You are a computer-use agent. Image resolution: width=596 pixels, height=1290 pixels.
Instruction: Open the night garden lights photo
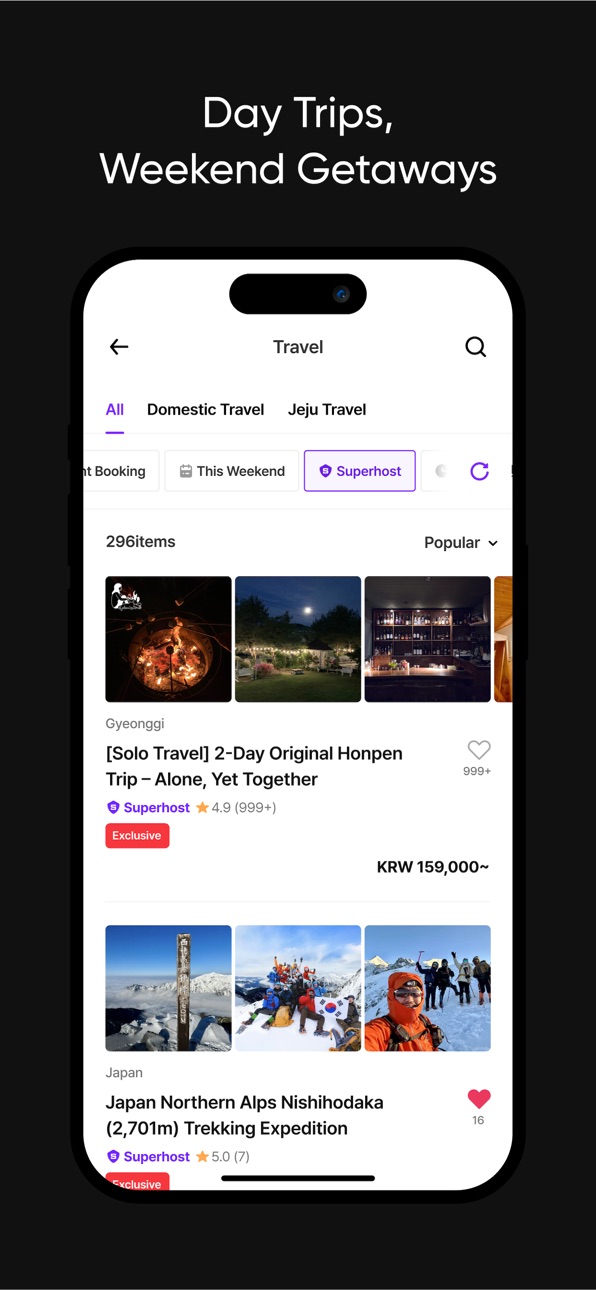[298, 639]
